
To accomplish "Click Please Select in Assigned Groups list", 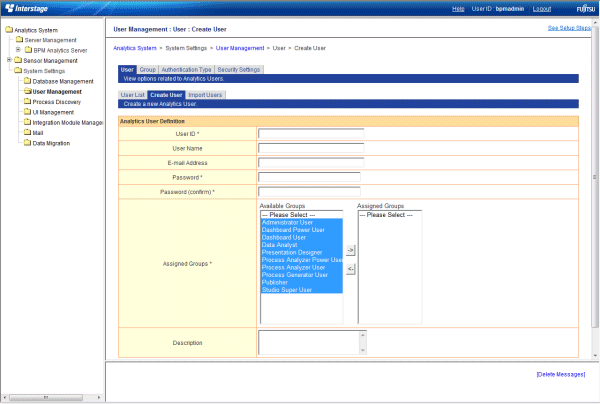I will point(390,215).
